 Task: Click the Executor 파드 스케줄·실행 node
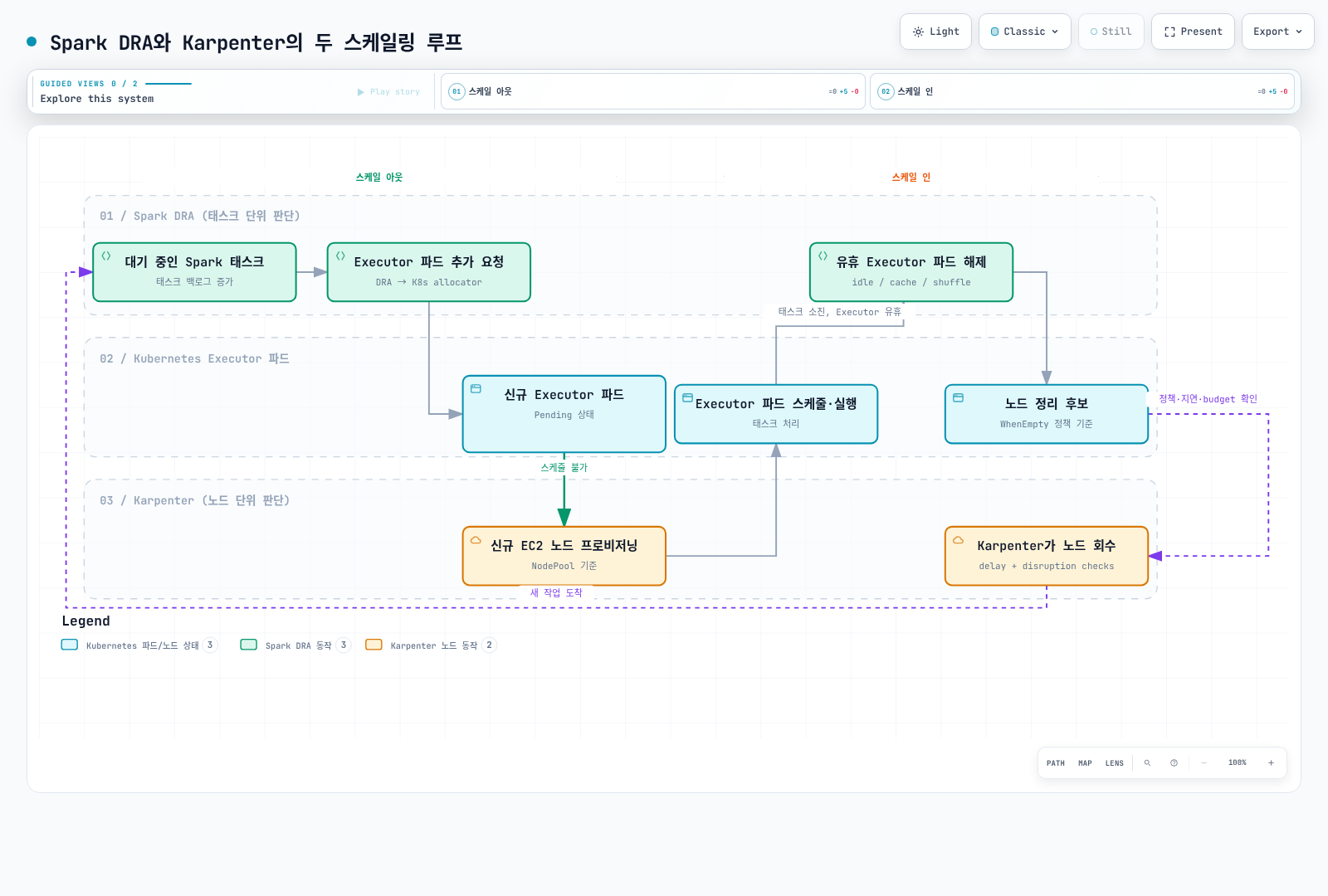776,414
